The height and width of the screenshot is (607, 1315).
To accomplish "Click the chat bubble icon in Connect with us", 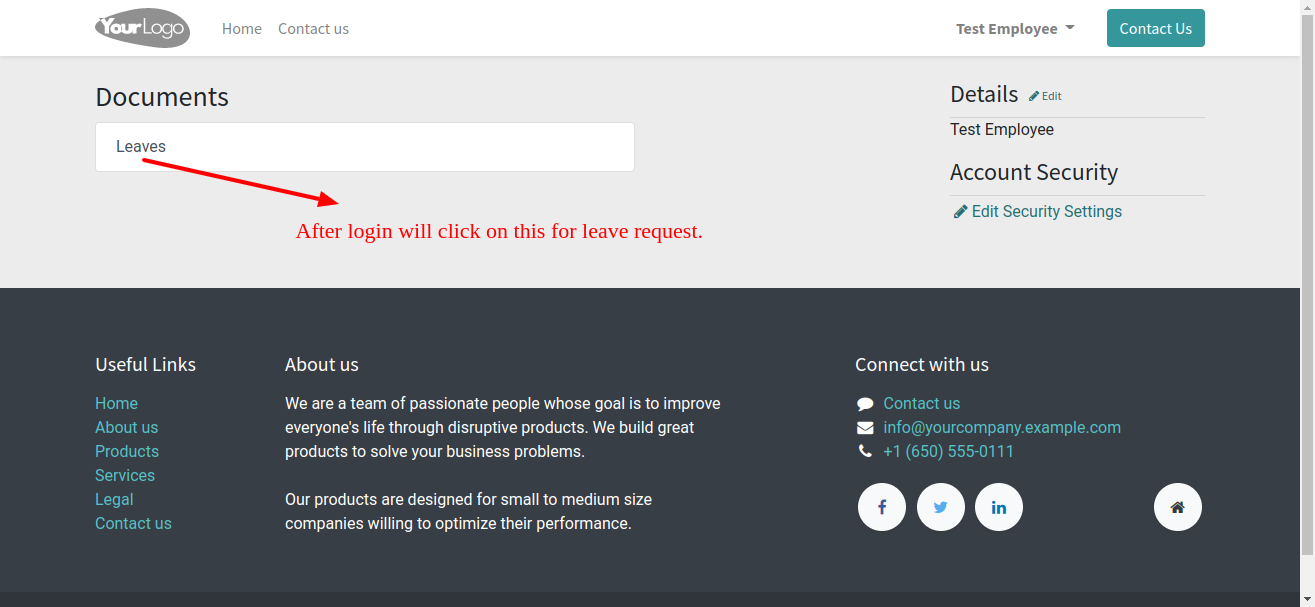I will coord(865,404).
